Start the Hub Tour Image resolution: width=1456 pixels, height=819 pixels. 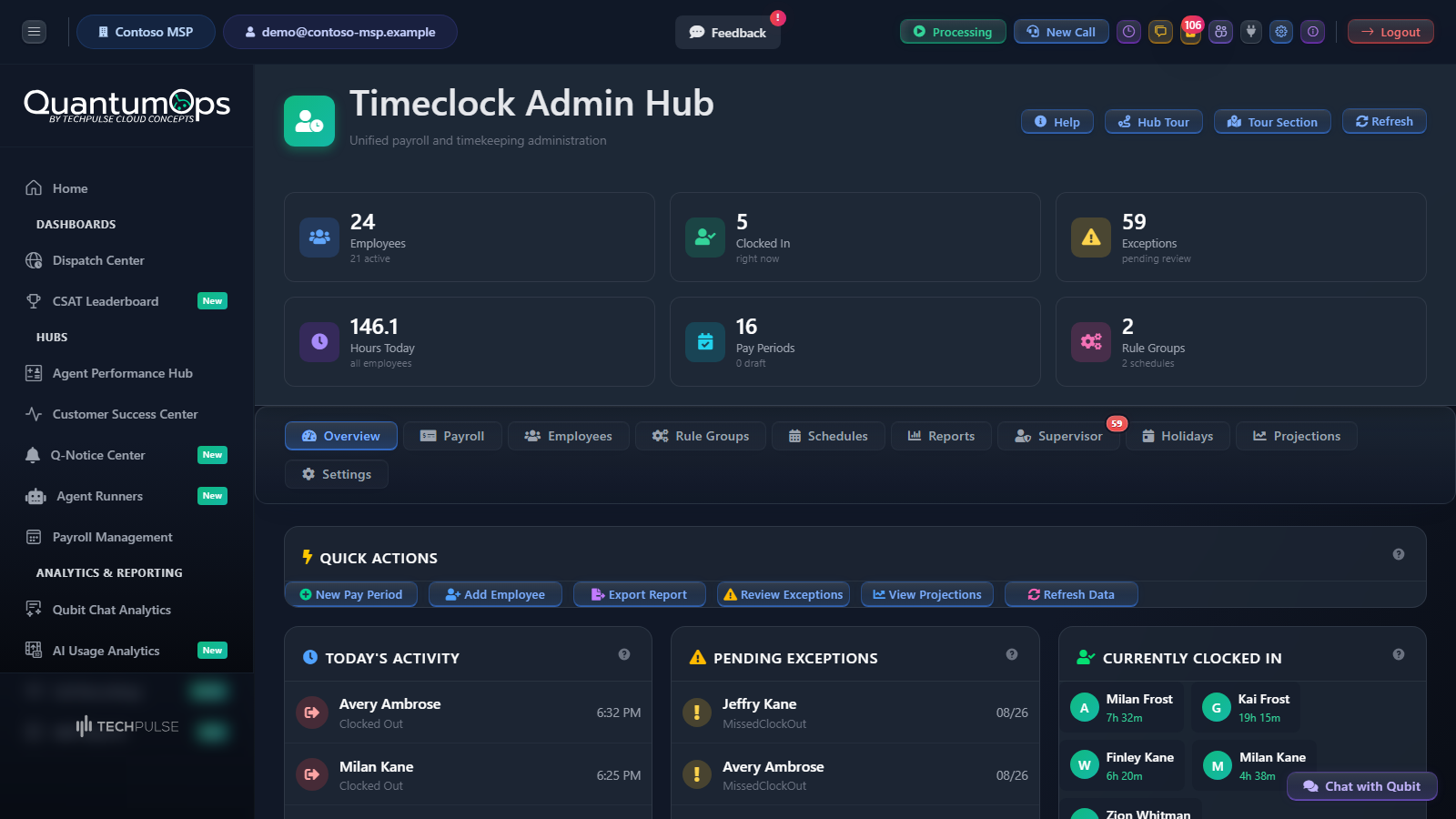tap(1154, 122)
